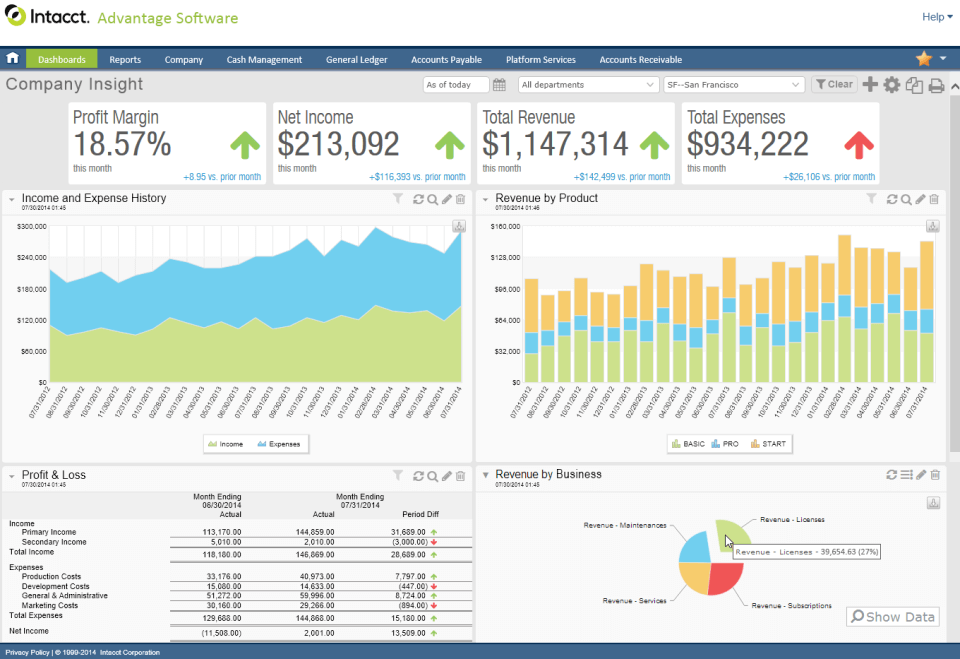Print the dashboard using the printer icon
The width and height of the screenshot is (960, 659).
point(936,86)
